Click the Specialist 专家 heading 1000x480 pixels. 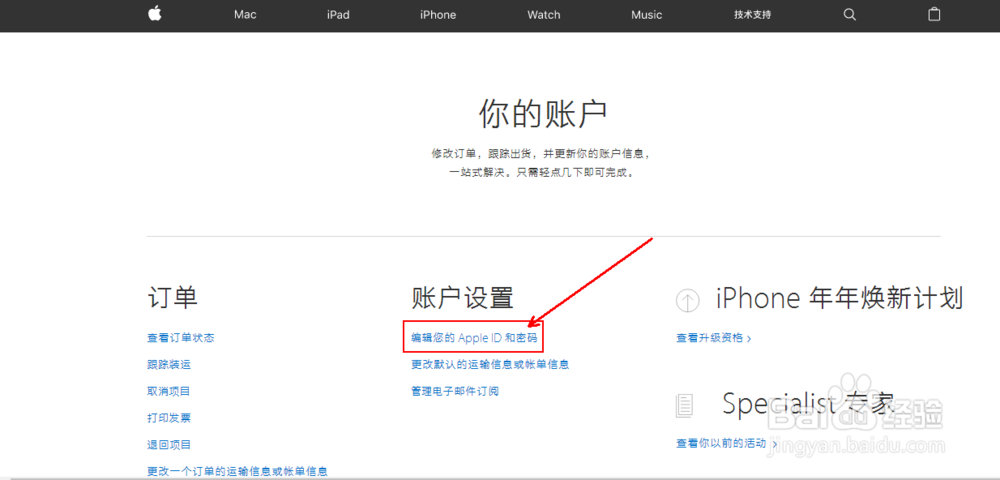point(809,402)
